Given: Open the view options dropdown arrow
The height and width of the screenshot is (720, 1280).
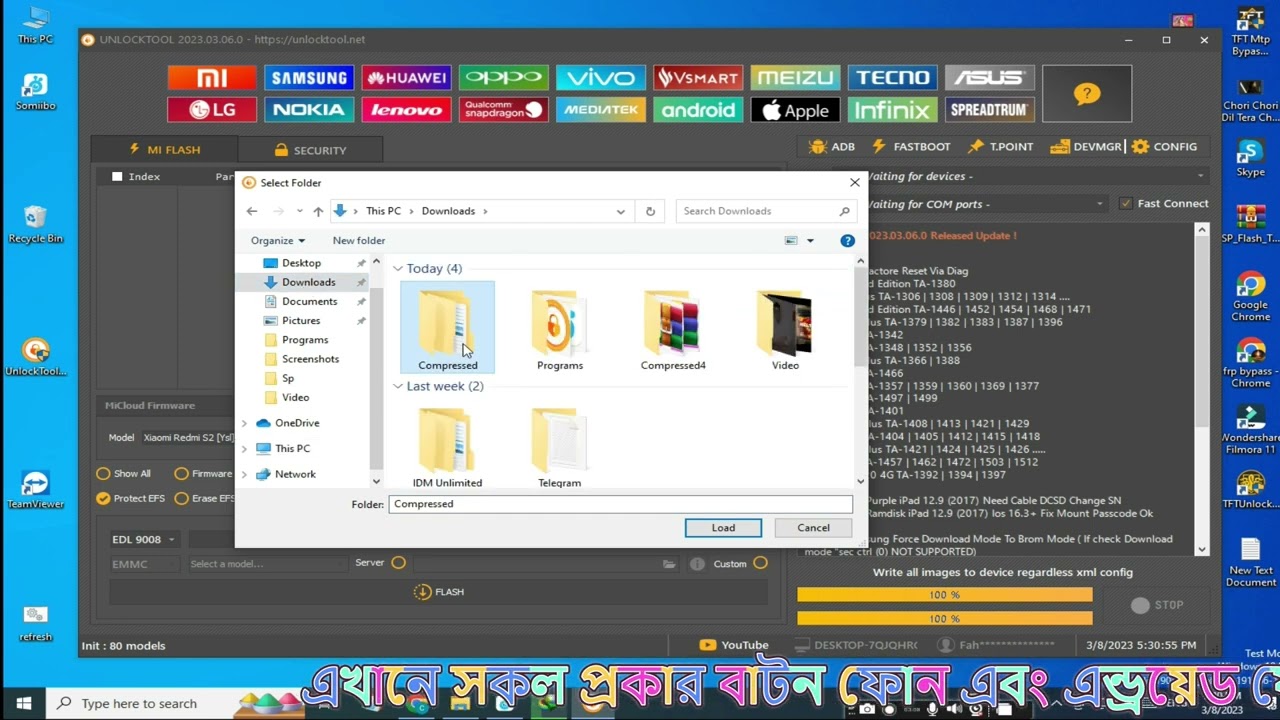Looking at the screenshot, I should pyautogui.click(x=810, y=241).
